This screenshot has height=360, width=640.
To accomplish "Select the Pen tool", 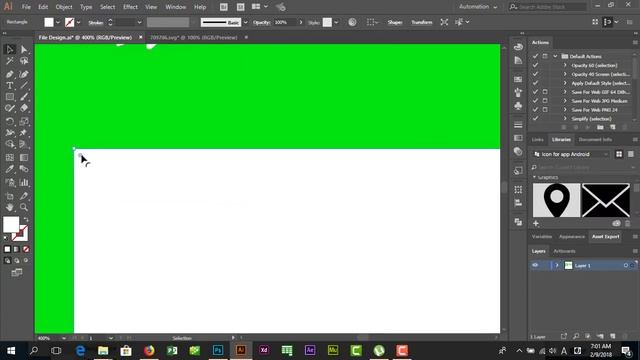I will tap(10, 74).
